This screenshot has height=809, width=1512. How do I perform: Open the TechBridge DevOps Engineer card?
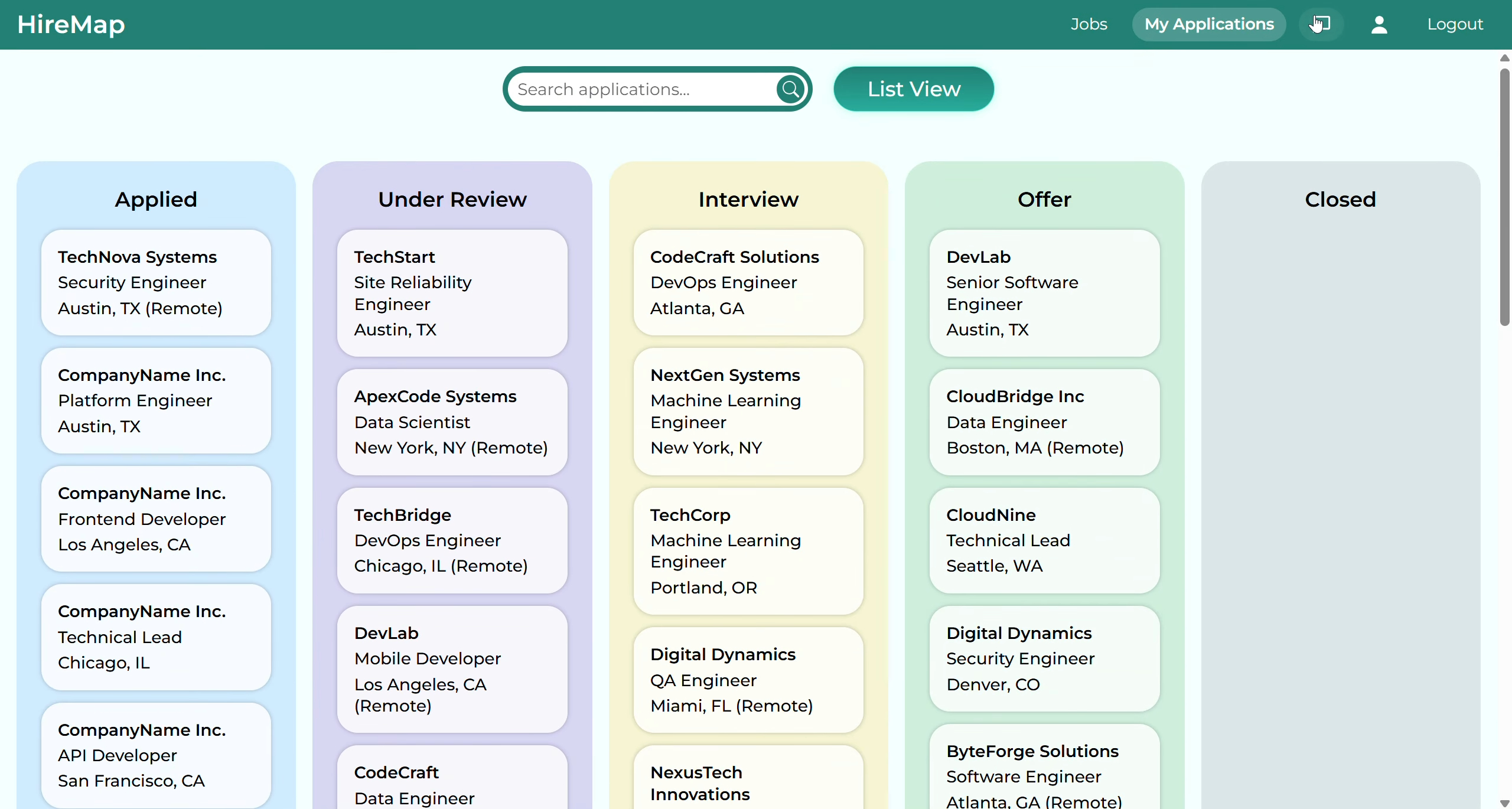452,540
